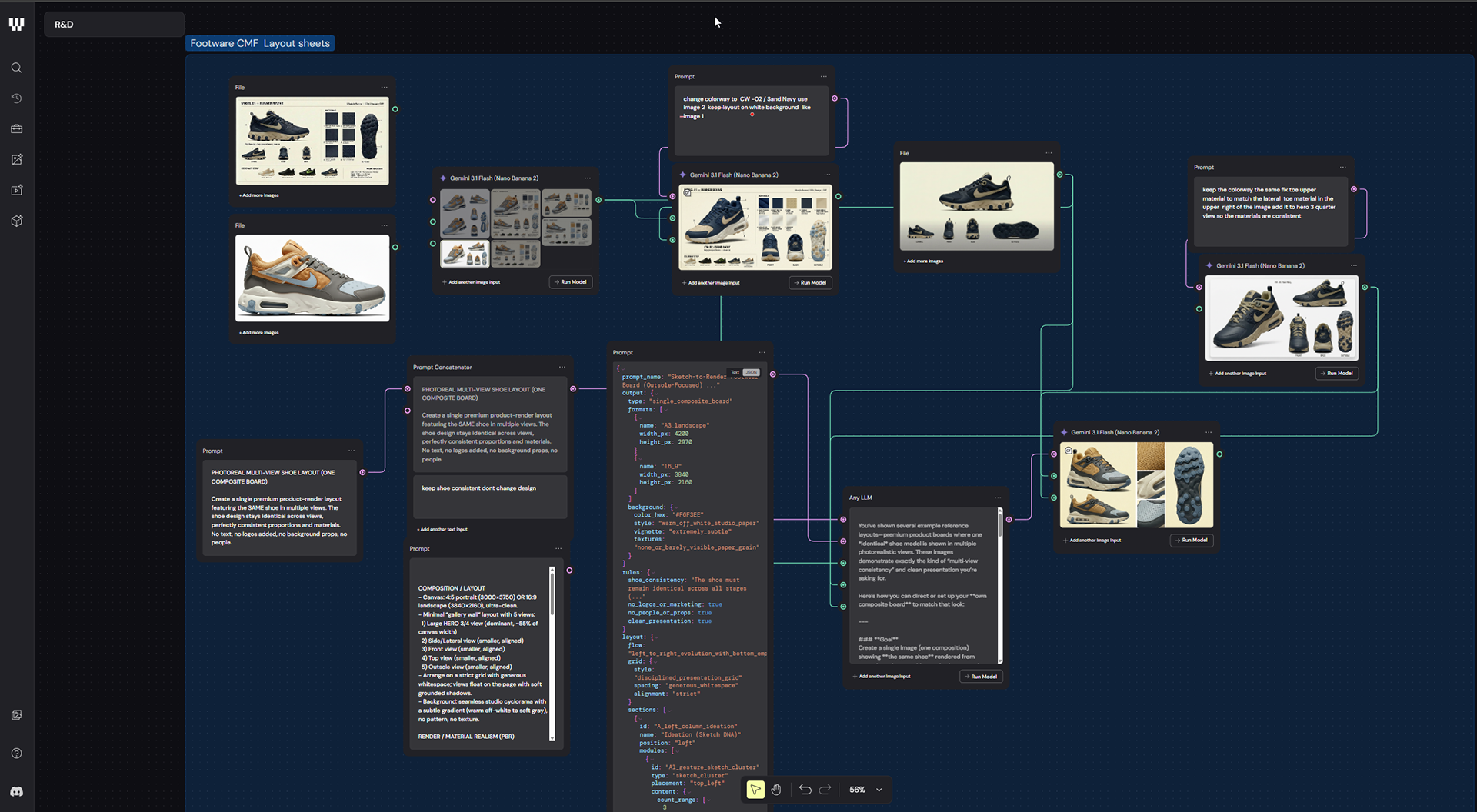Open options menu of the JSON Prompt node

pos(762,352)
